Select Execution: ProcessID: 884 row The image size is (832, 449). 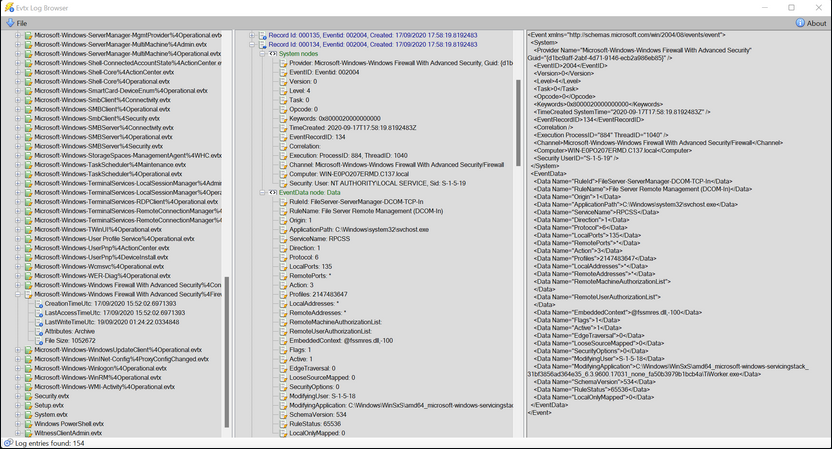(x=348, y=156)
